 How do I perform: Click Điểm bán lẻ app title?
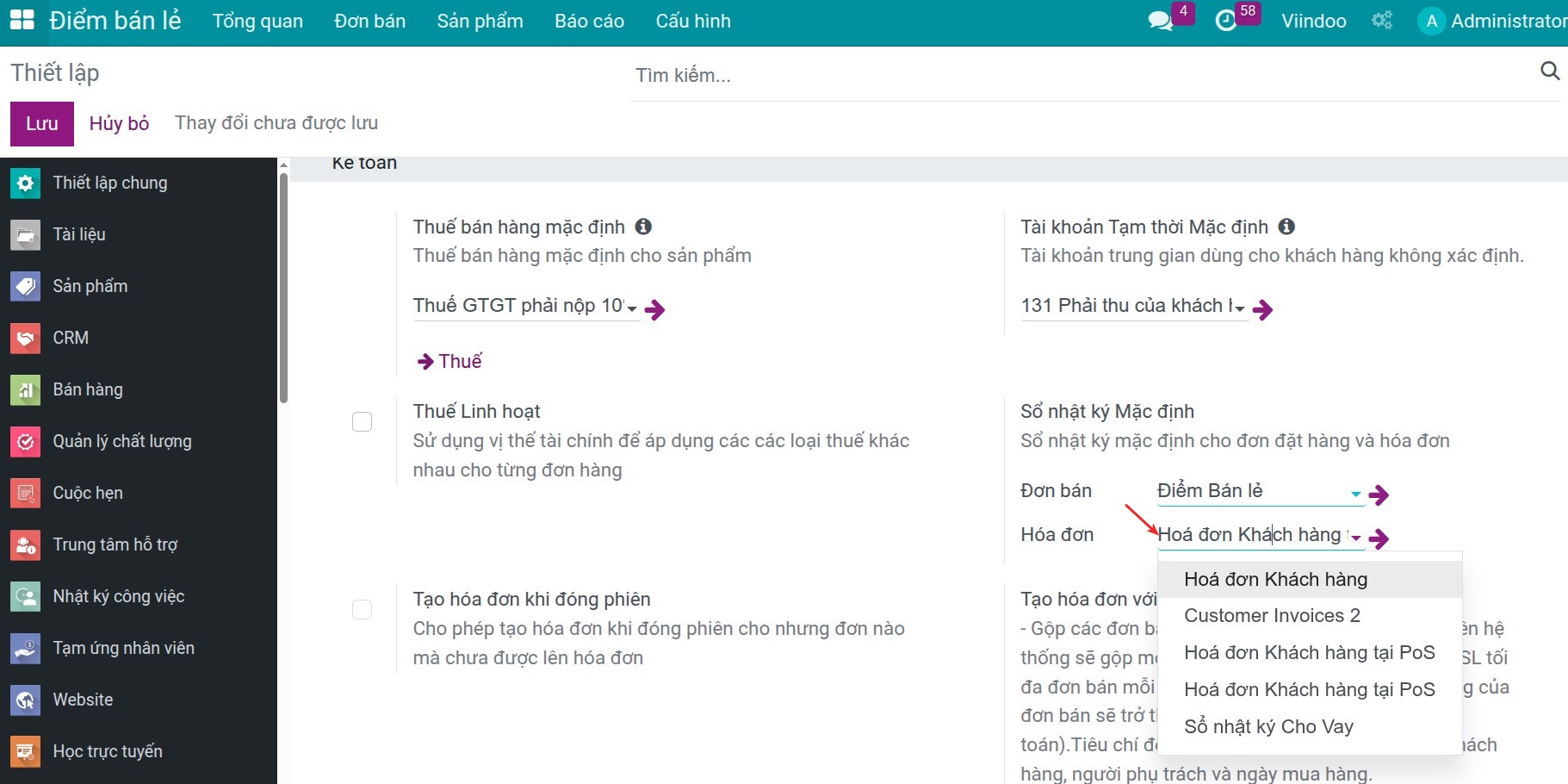click(115, 21)
